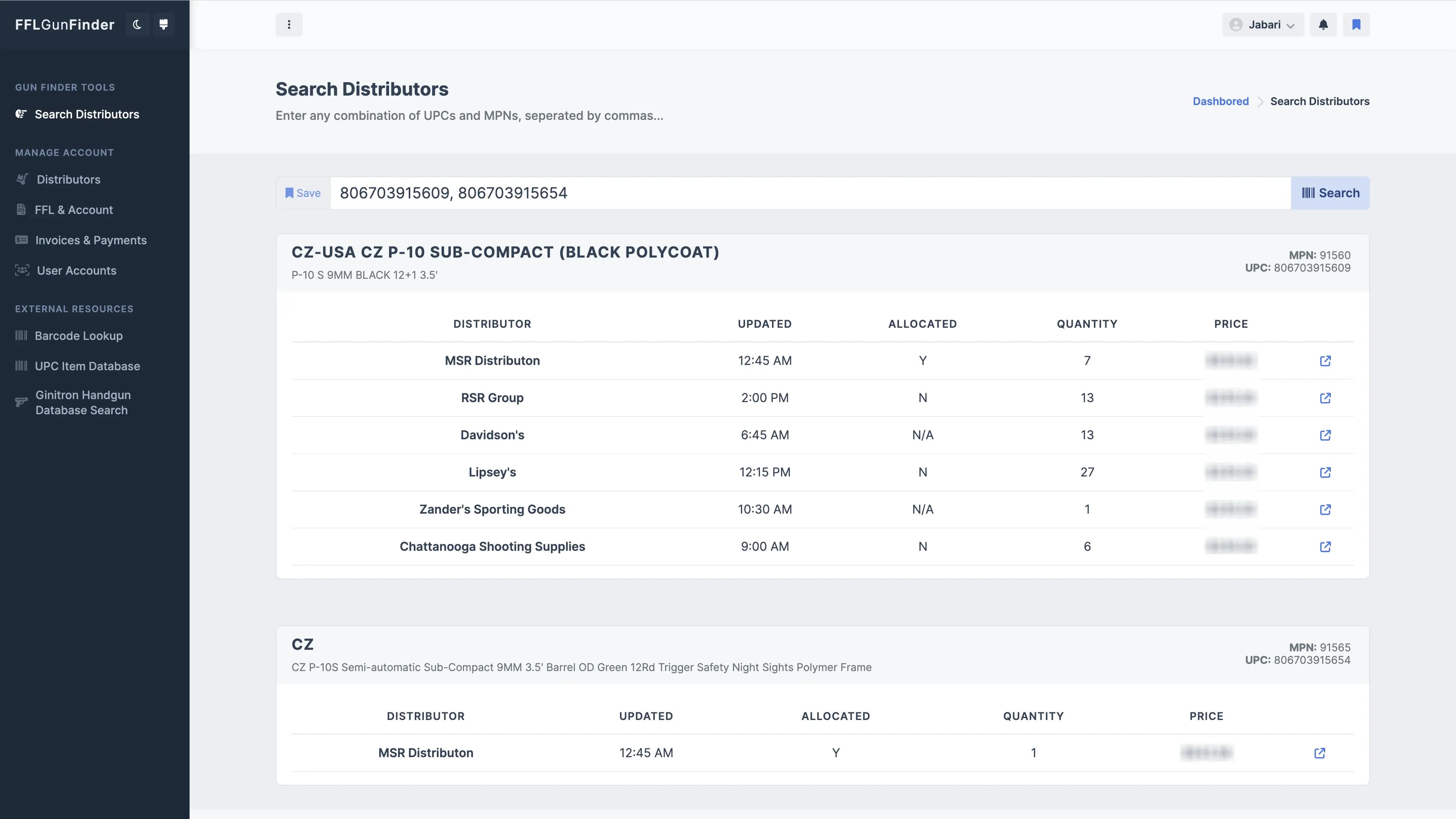
Task: Open notifications bell icon
Action: (x=1323, y=24)
